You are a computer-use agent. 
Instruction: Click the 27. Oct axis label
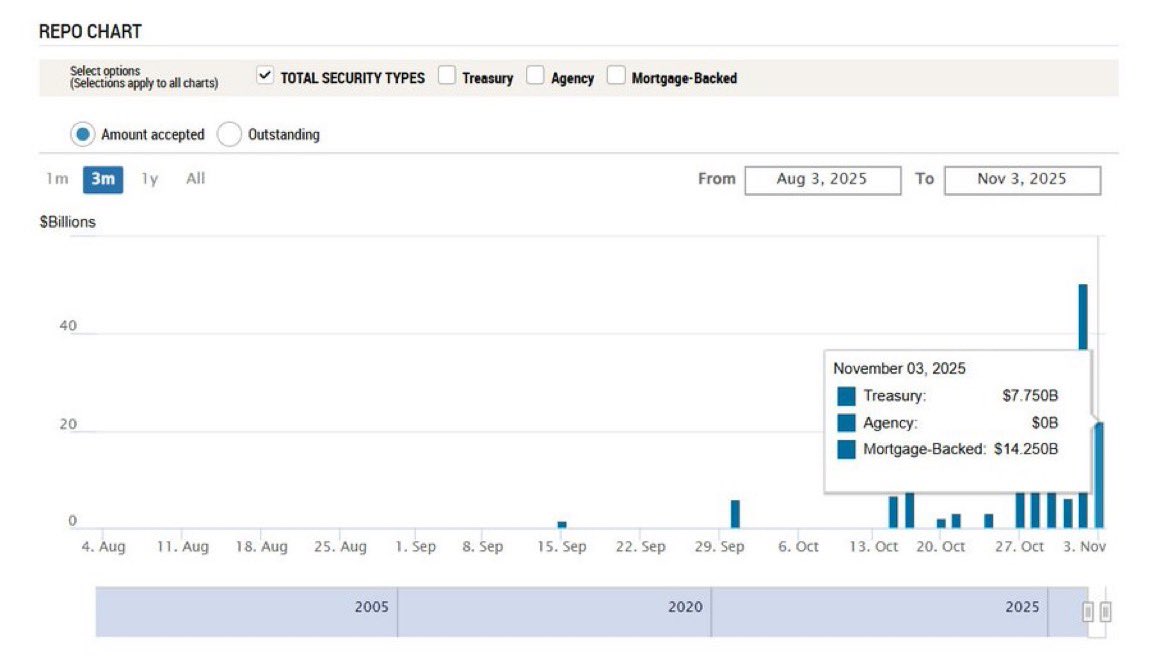click(x=1020, y=547)
